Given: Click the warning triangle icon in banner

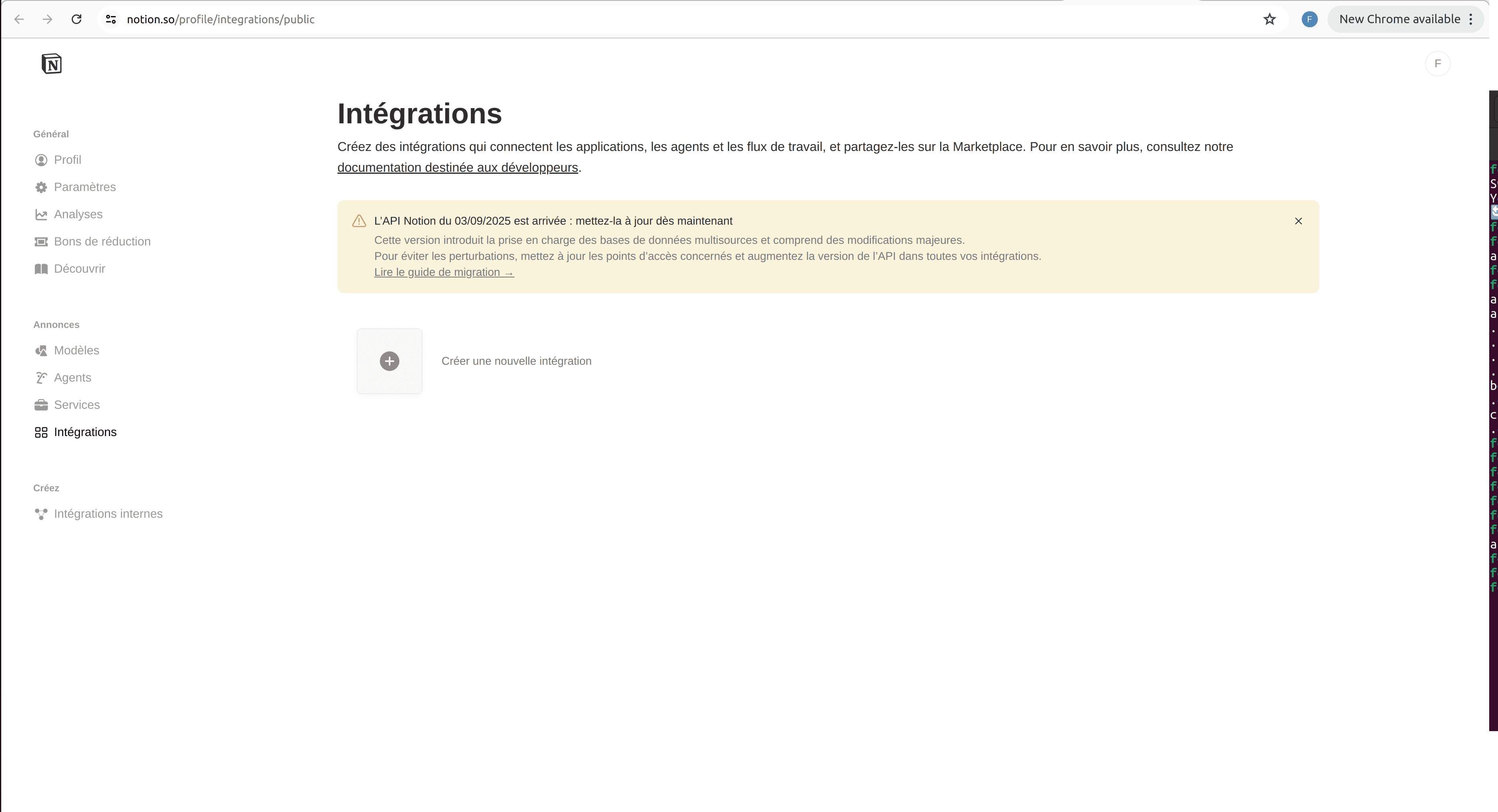Looking at the screenshot, I should pos(359,221).
